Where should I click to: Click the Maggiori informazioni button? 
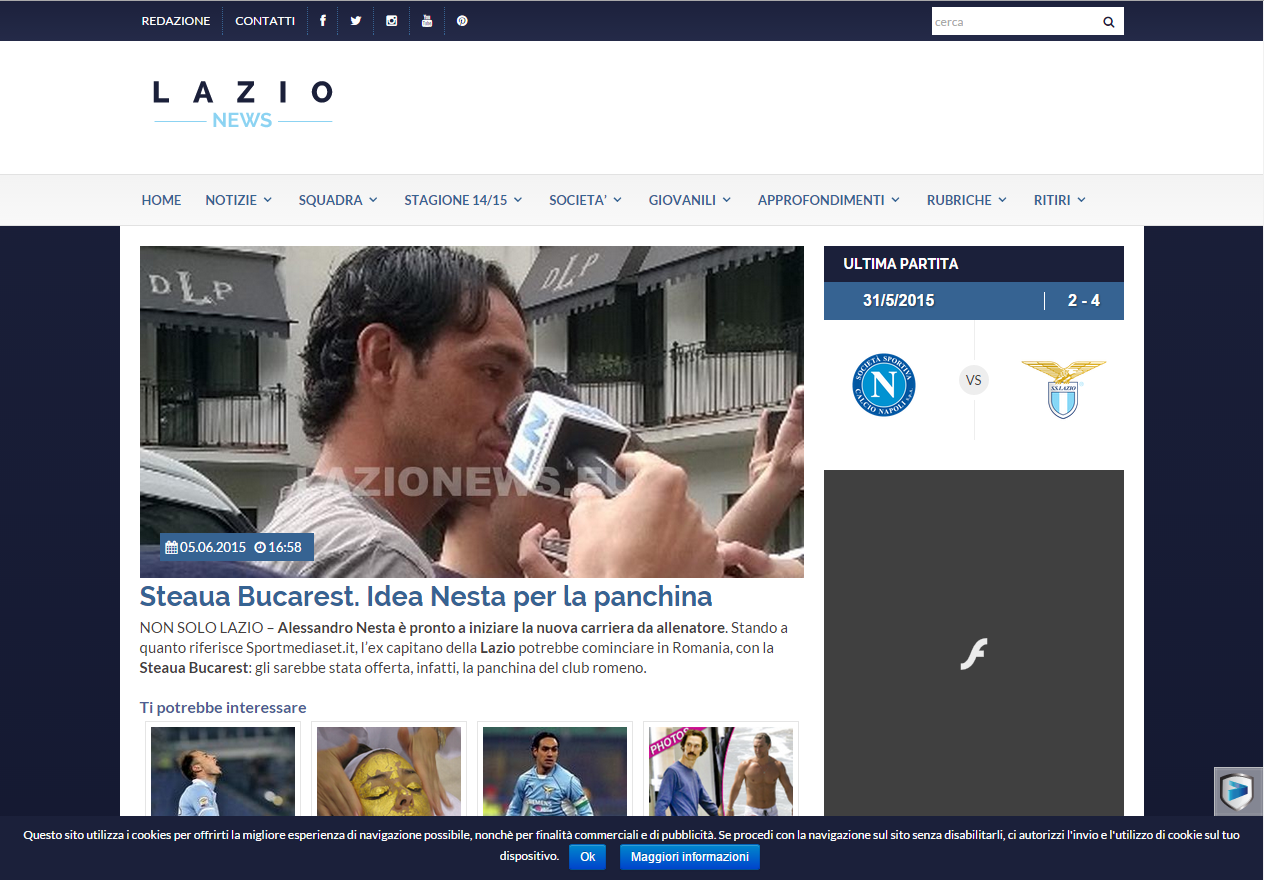click(689, 857)
